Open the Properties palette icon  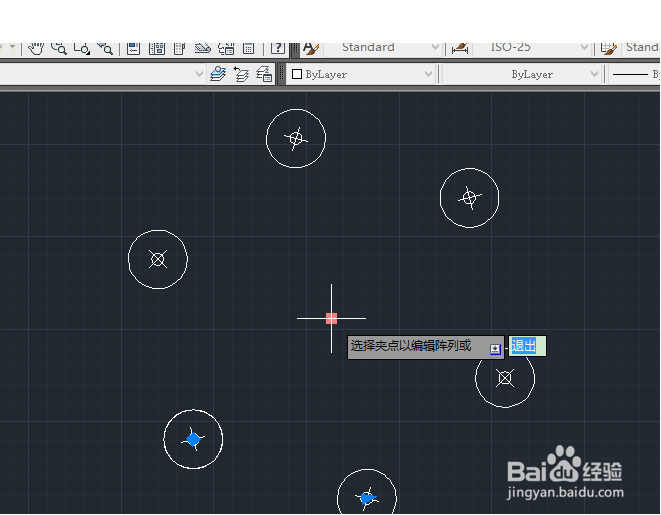pyautogui.click(x=133, y=49)
